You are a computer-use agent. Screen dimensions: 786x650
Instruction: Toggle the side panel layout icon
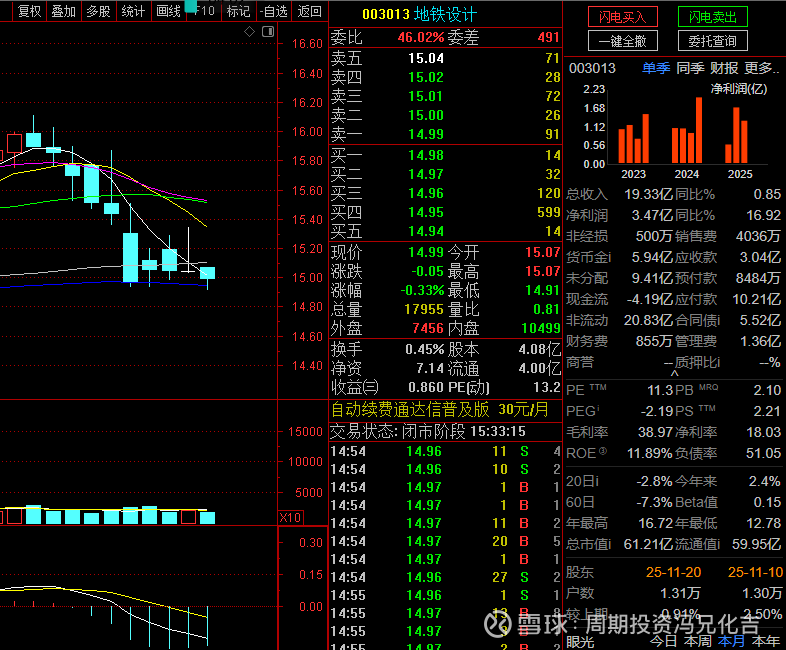(x=268, y=32)
